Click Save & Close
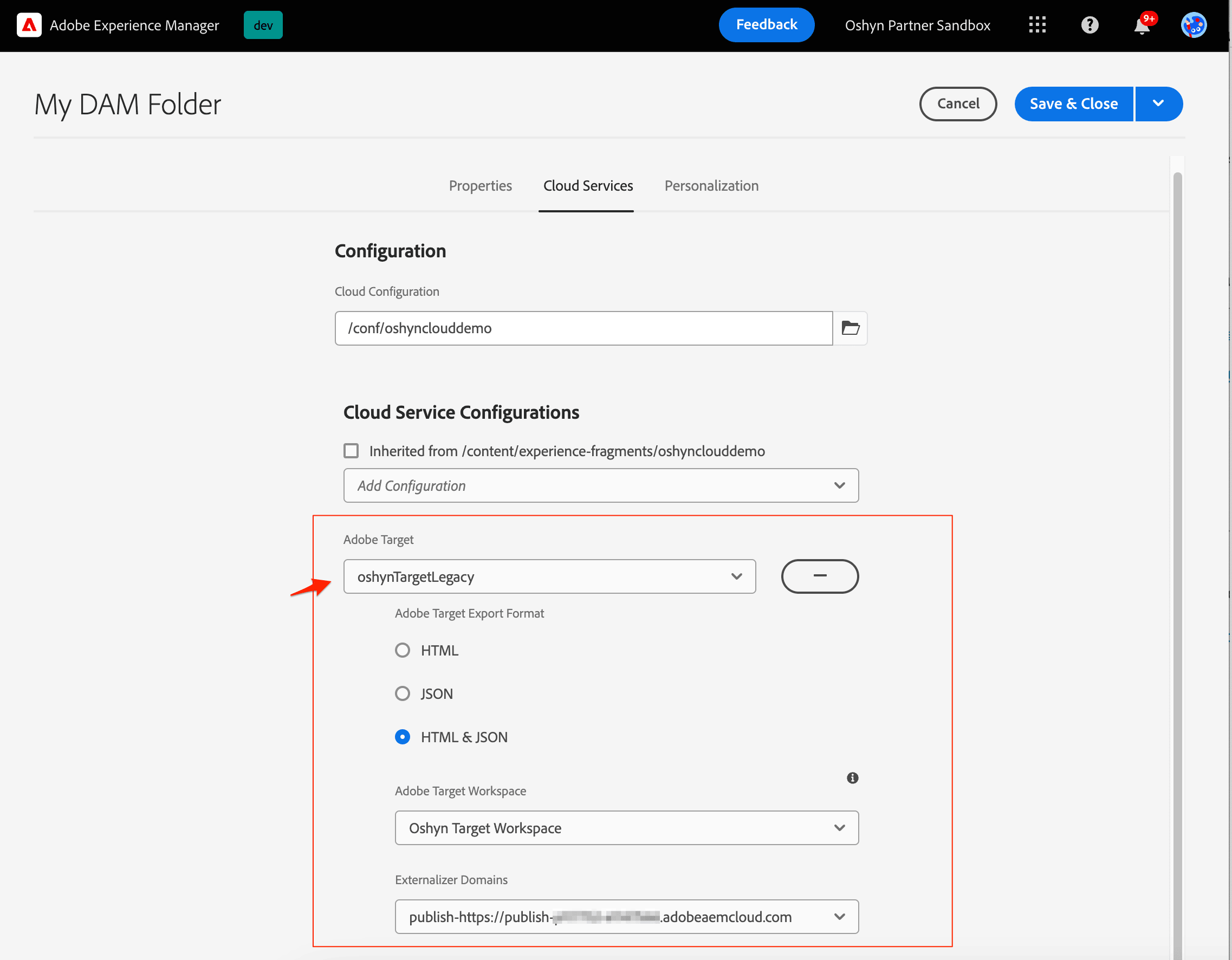Screen dimensions: 1232x960 click(x=1073, y=104)
